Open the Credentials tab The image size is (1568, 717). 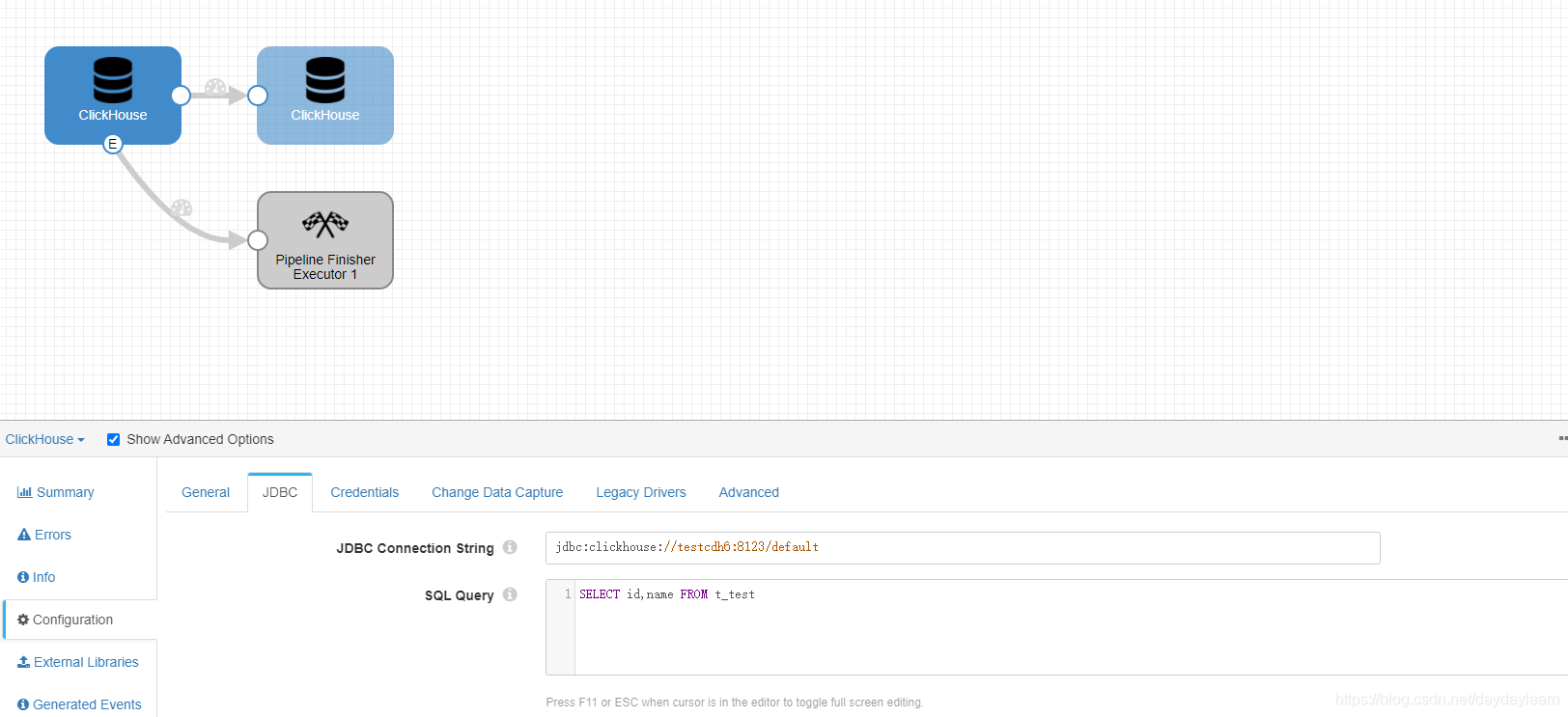364,492
